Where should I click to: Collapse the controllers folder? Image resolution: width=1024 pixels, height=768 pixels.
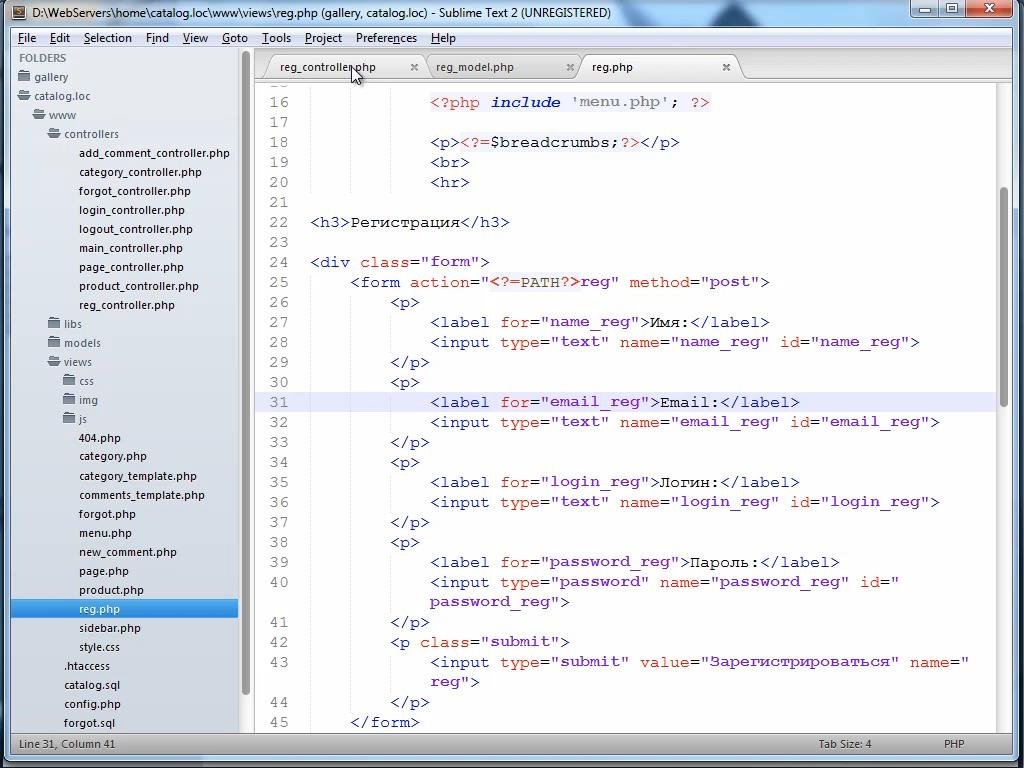54,133
